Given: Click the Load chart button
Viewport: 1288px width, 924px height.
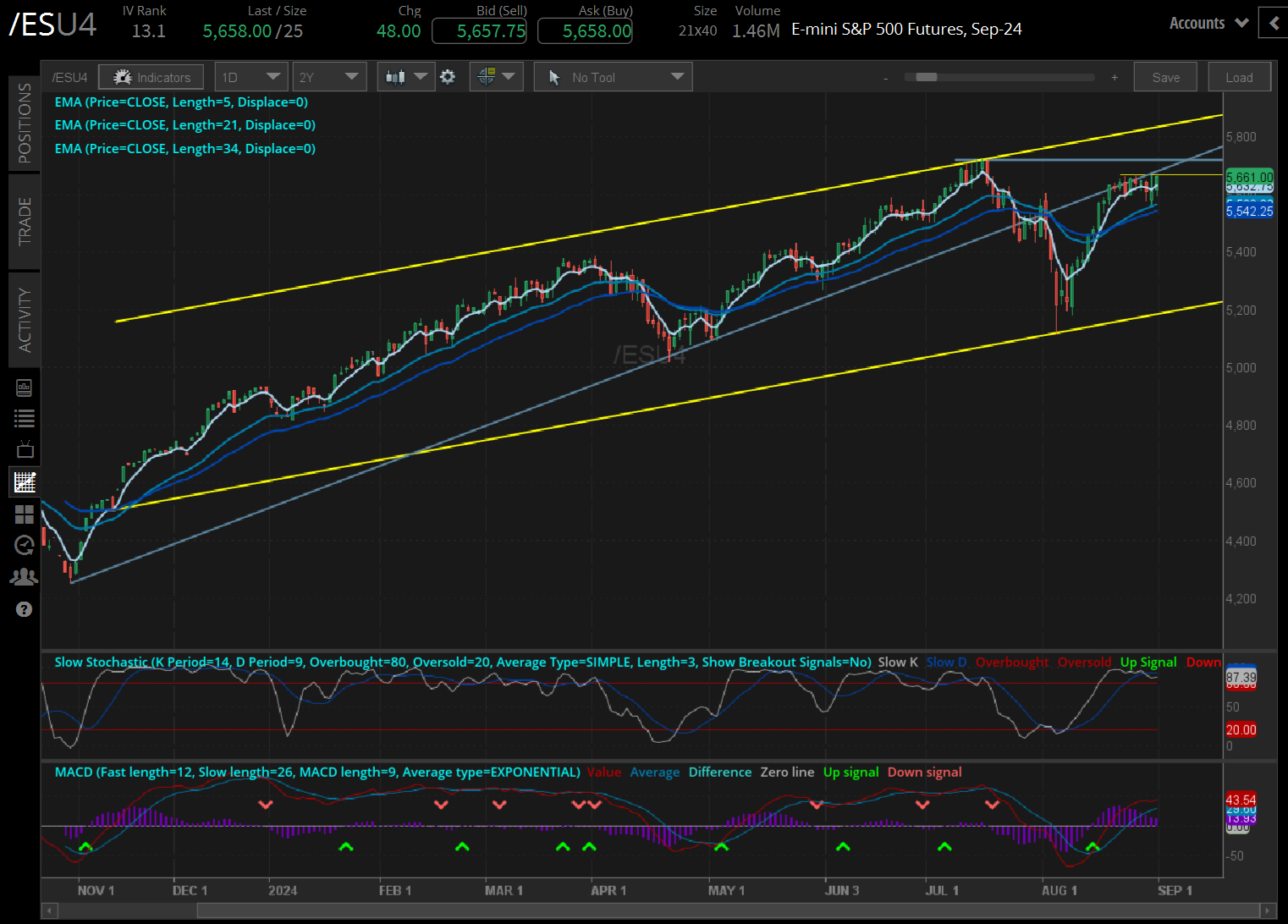Looking at the screenshot, I should [1239, 76].
